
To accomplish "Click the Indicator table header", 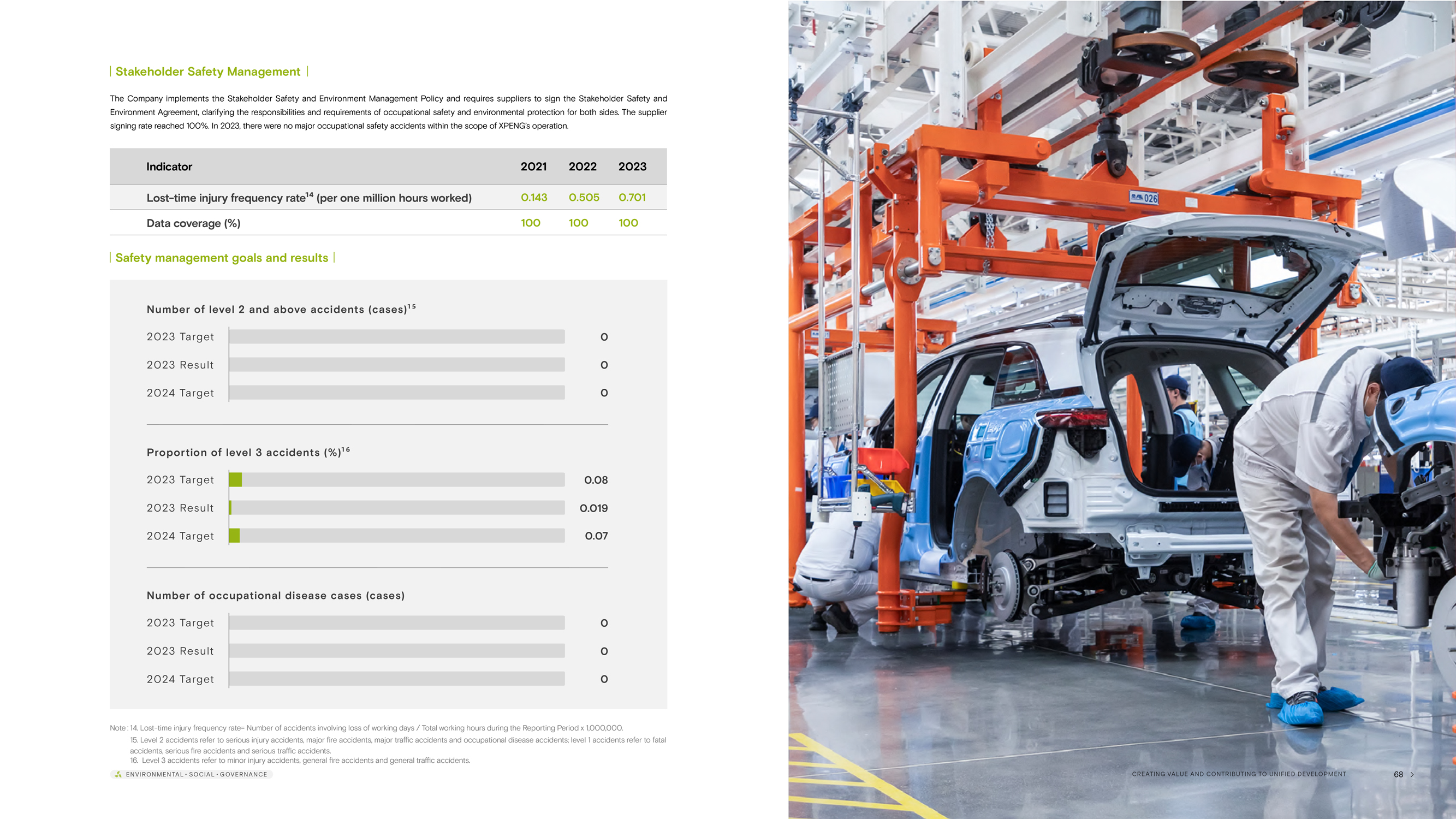I will click(x=169, y=167).
